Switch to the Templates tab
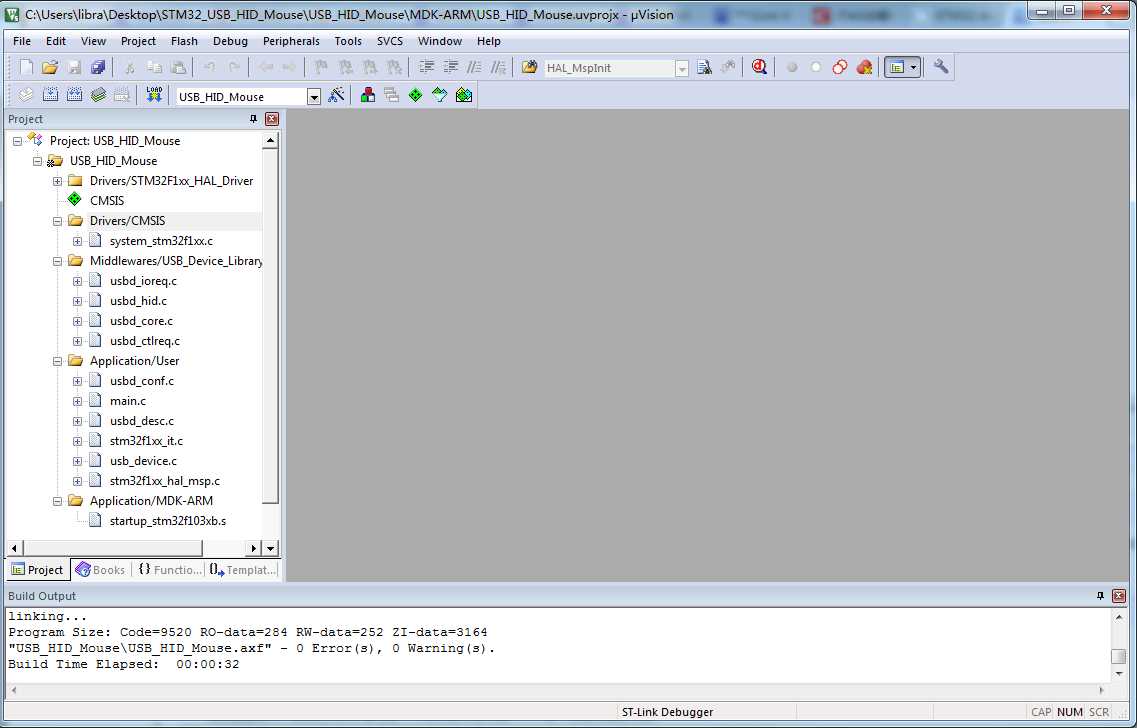1137x728 pixels. [242, 570]
